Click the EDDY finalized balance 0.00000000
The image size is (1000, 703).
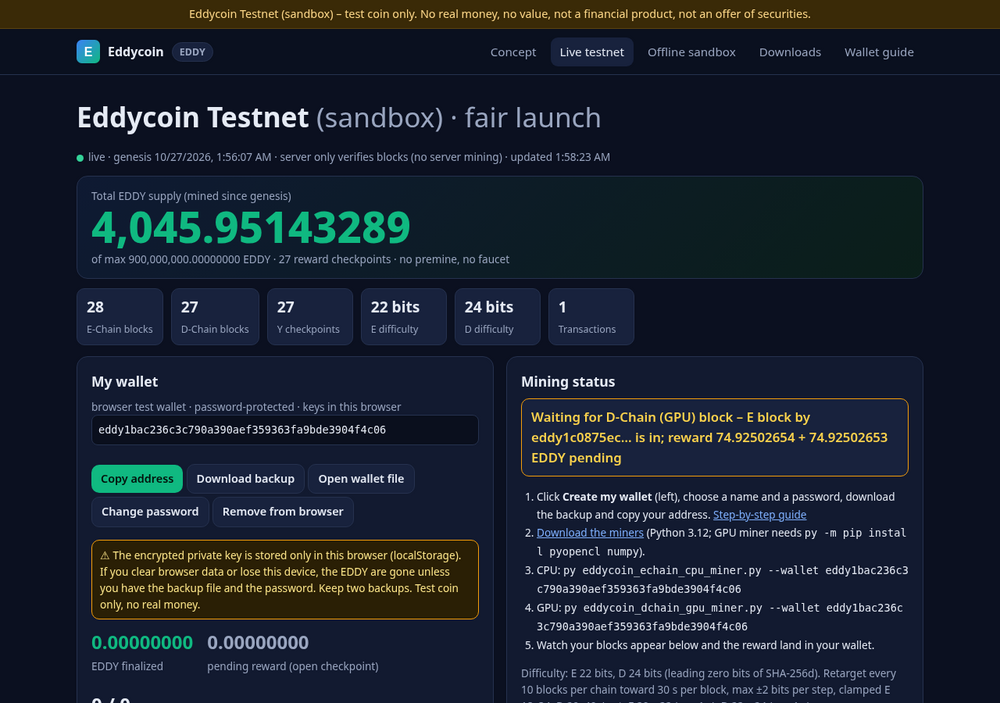coord(142,642)
